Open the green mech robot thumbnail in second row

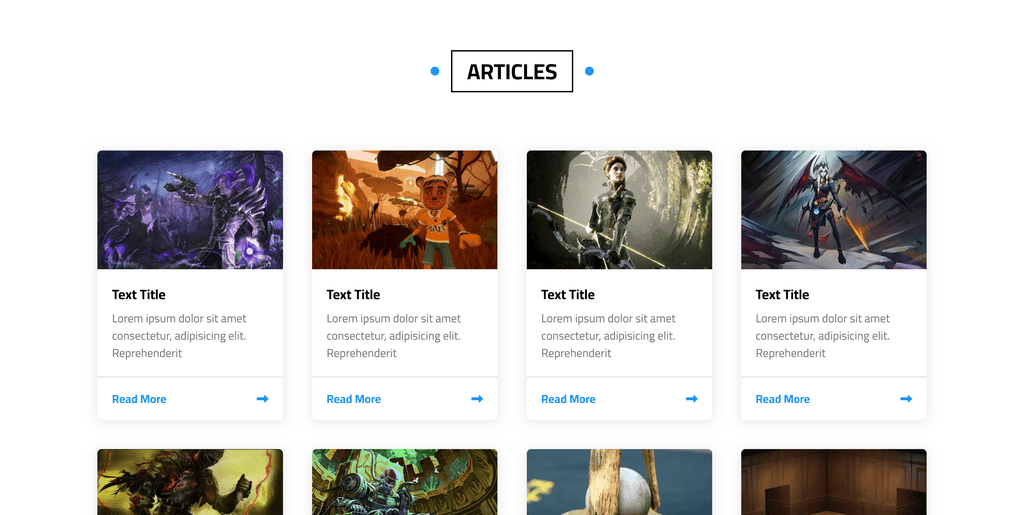pos(405,482)
